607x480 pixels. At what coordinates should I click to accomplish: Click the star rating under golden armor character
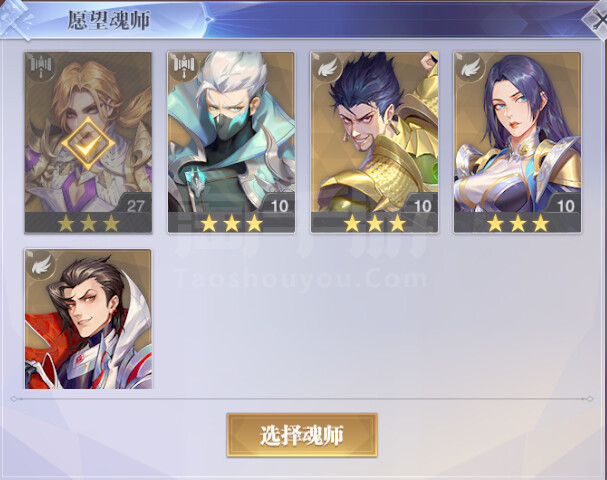click(375, 223)
